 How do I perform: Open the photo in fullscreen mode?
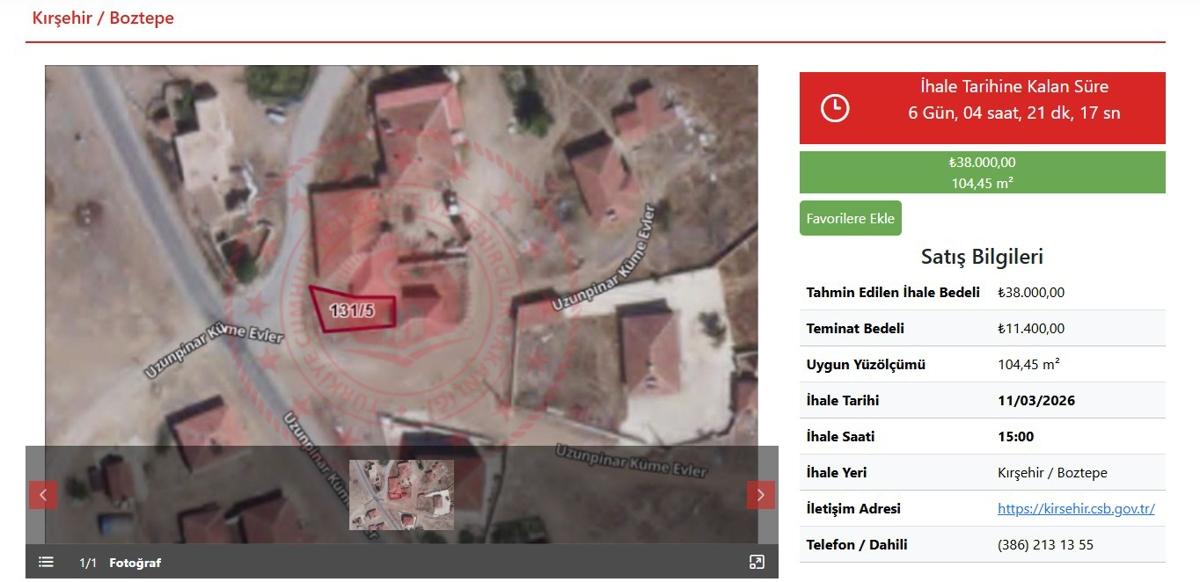tap(757, 562)
